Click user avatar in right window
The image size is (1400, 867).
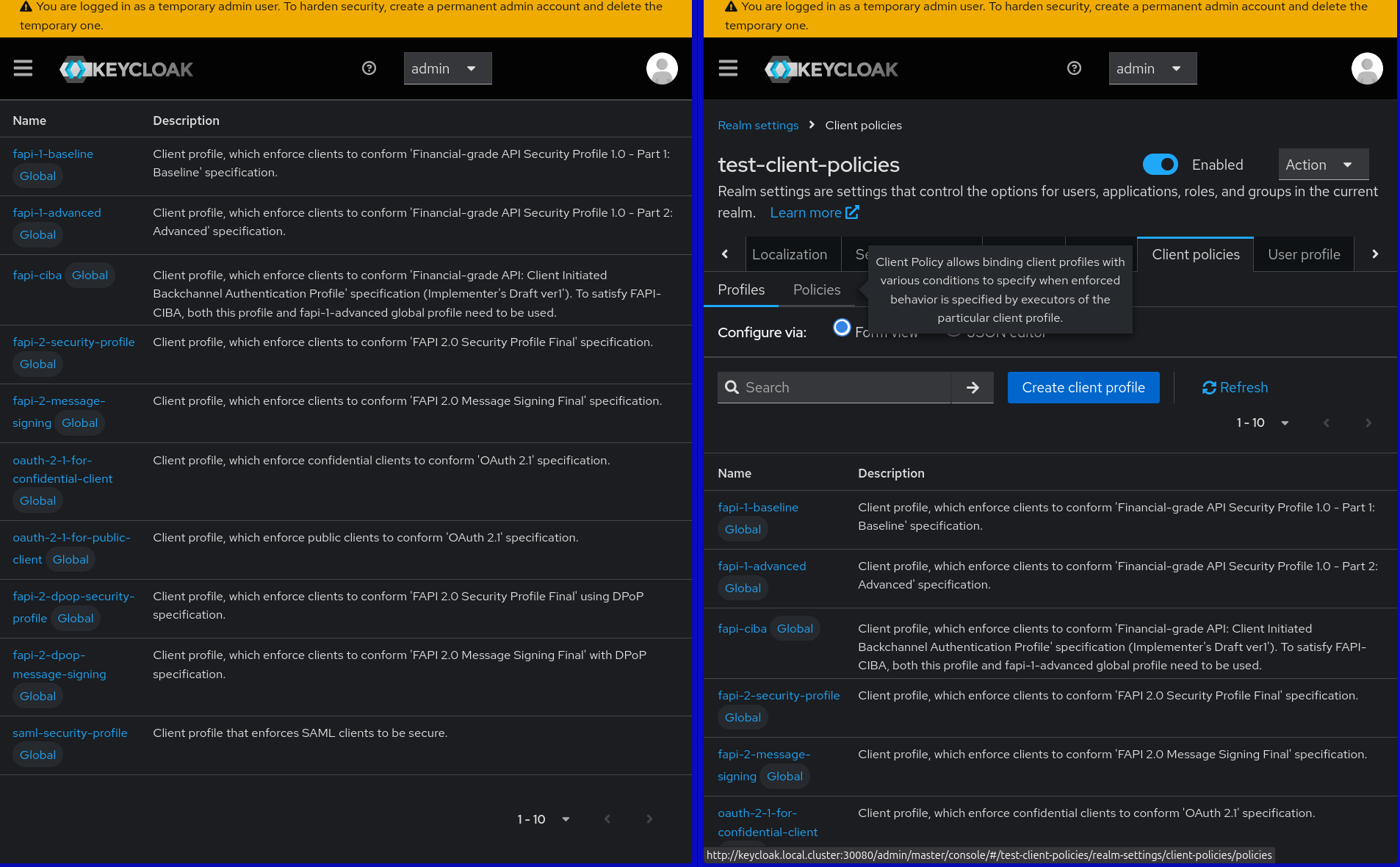tap(1367, 68)
